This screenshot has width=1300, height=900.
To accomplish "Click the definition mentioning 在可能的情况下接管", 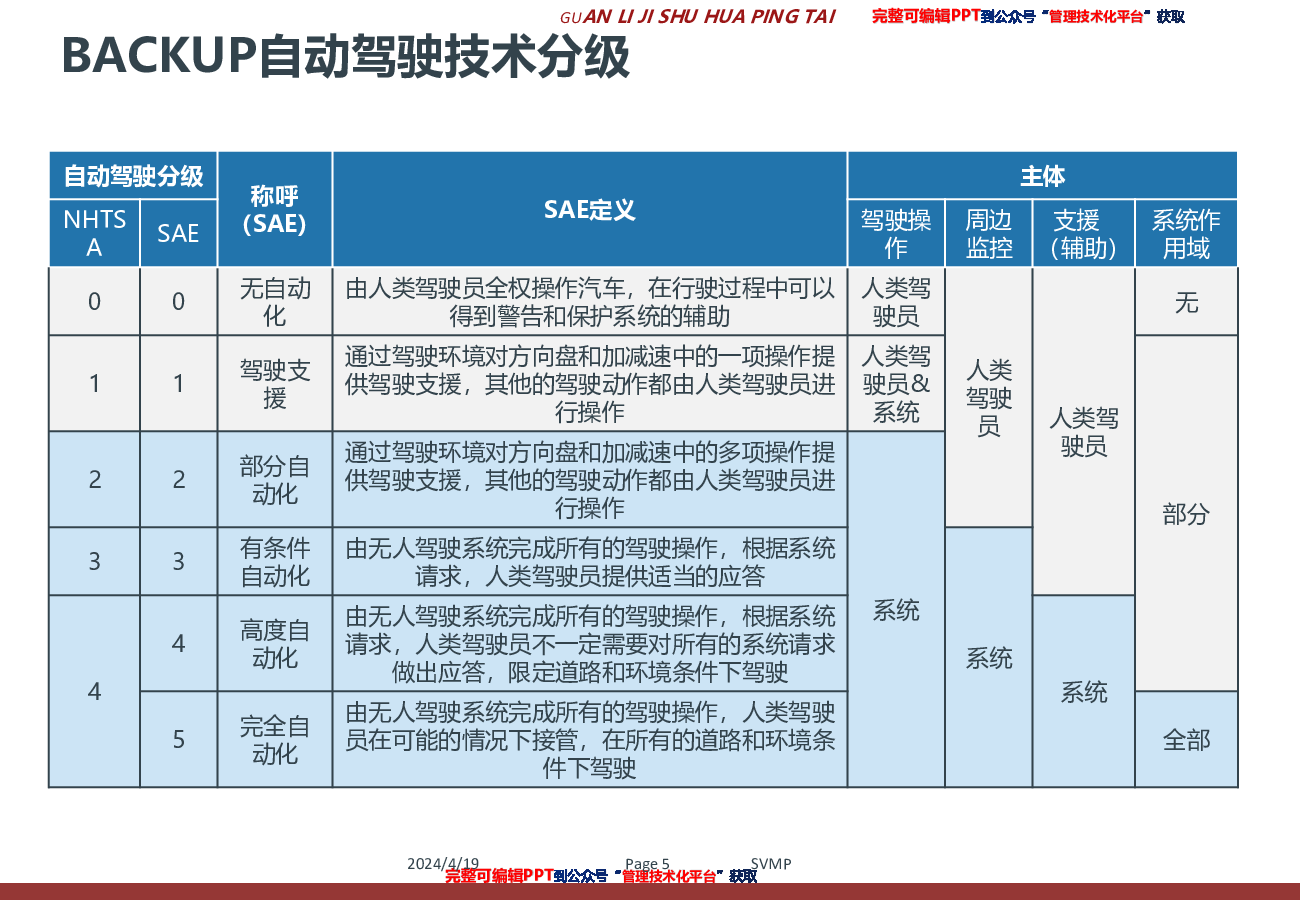I will click(589, 739).
